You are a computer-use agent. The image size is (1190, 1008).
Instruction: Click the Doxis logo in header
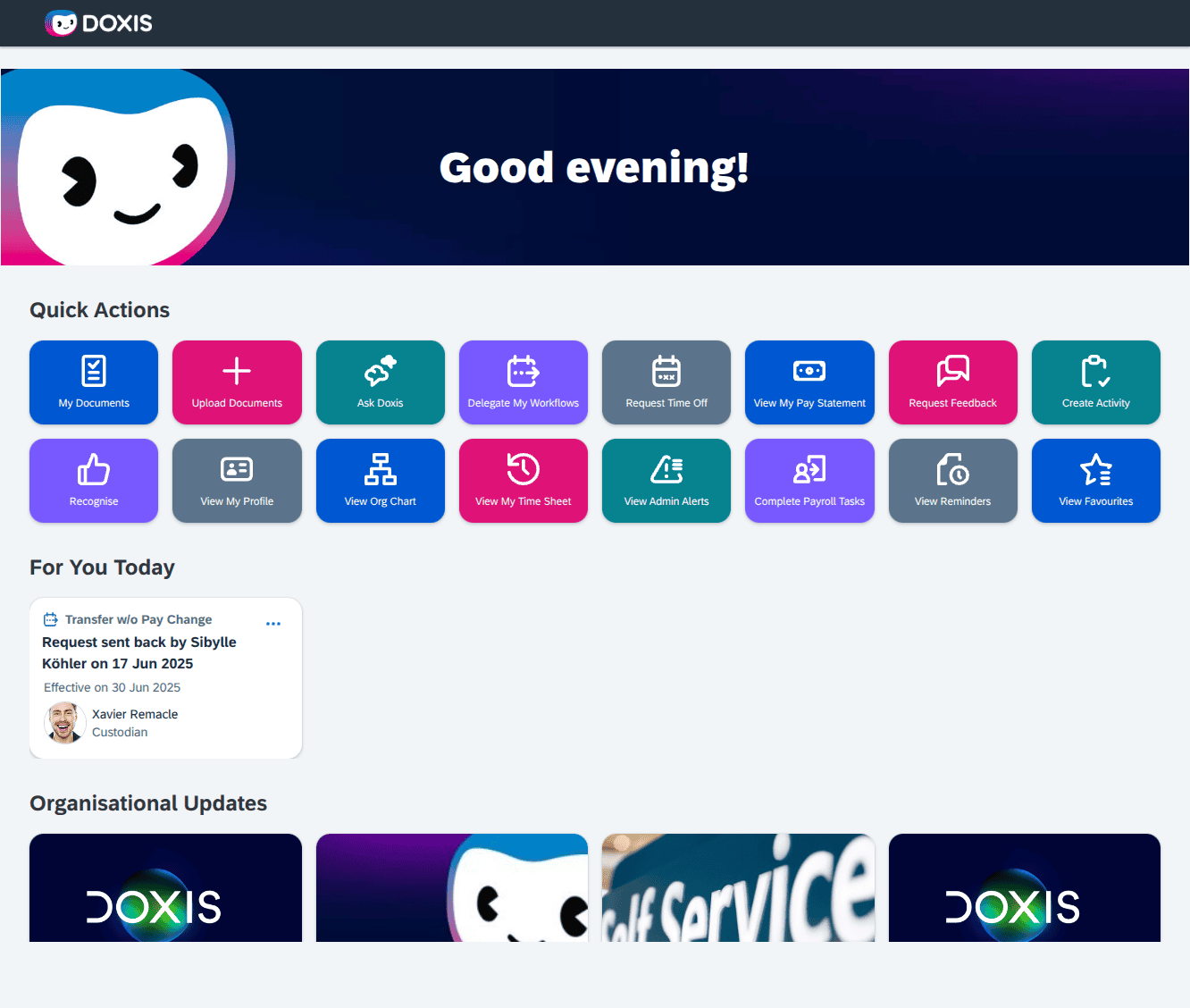(98, 23)
